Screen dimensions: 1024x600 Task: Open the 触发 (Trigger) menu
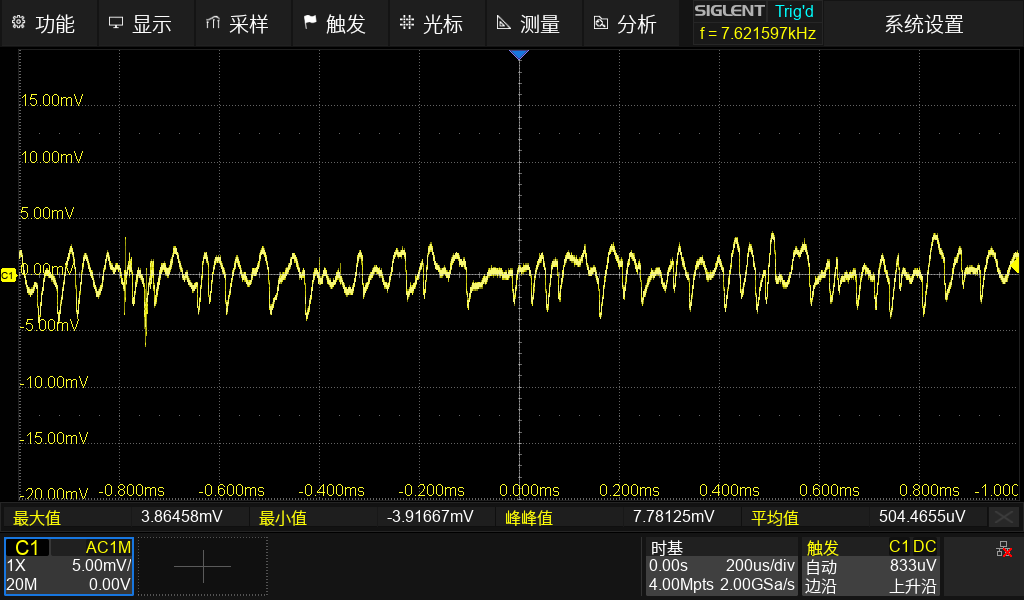(340, 24)
